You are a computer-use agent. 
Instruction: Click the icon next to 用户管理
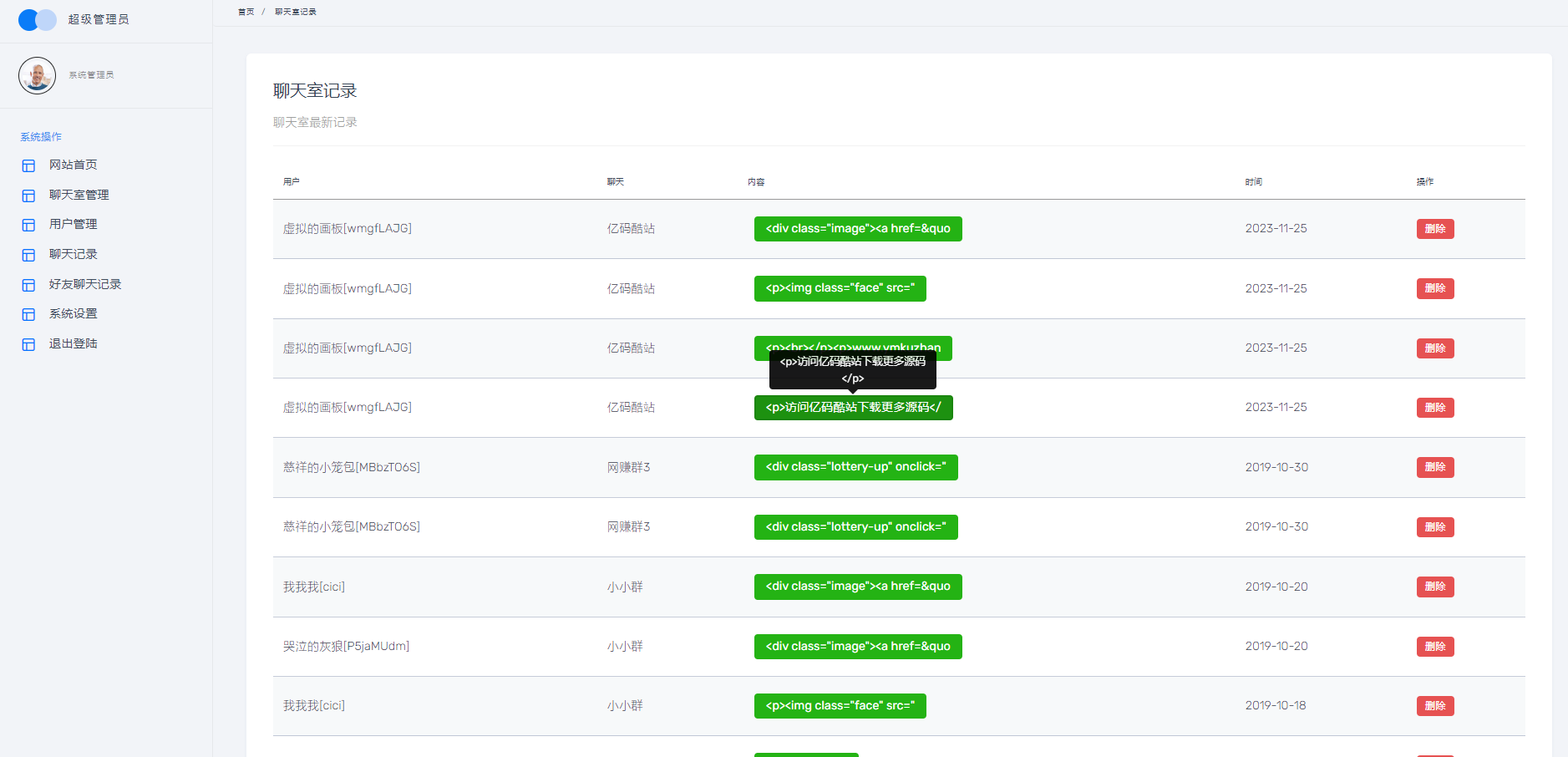(28, 225)
